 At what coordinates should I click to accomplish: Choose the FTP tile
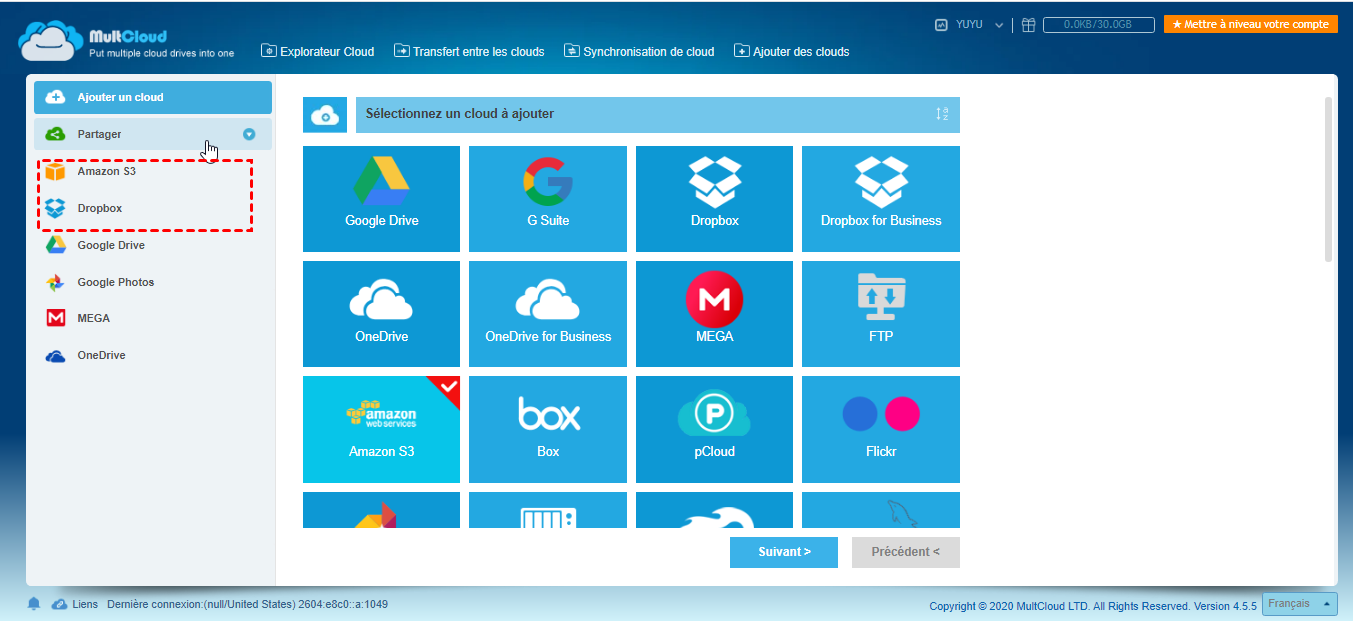[x=881, y=314]
